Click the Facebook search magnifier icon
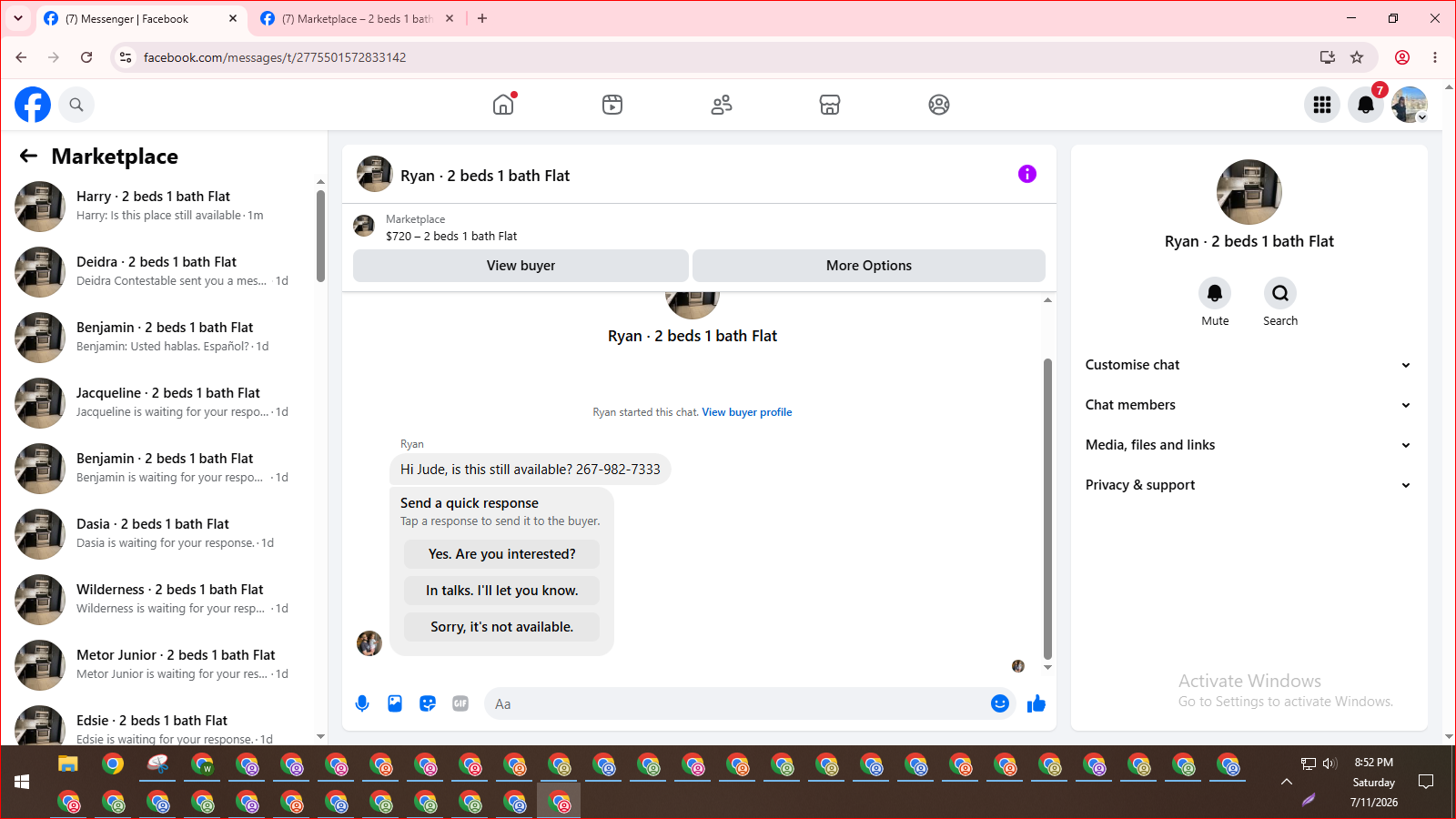 click(76, 105)
